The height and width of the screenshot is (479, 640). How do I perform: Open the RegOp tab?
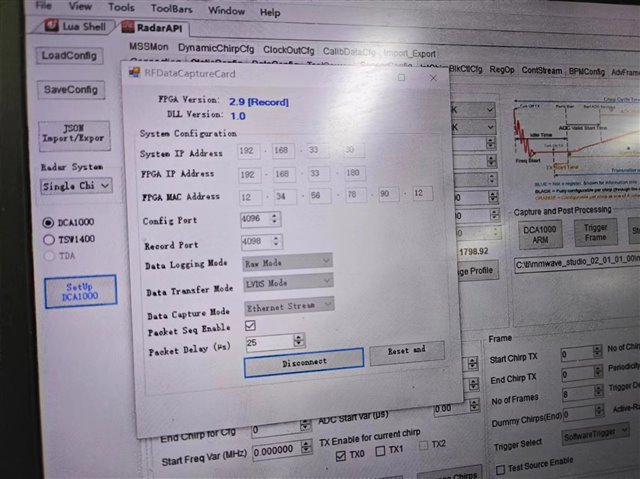point(502,70)
